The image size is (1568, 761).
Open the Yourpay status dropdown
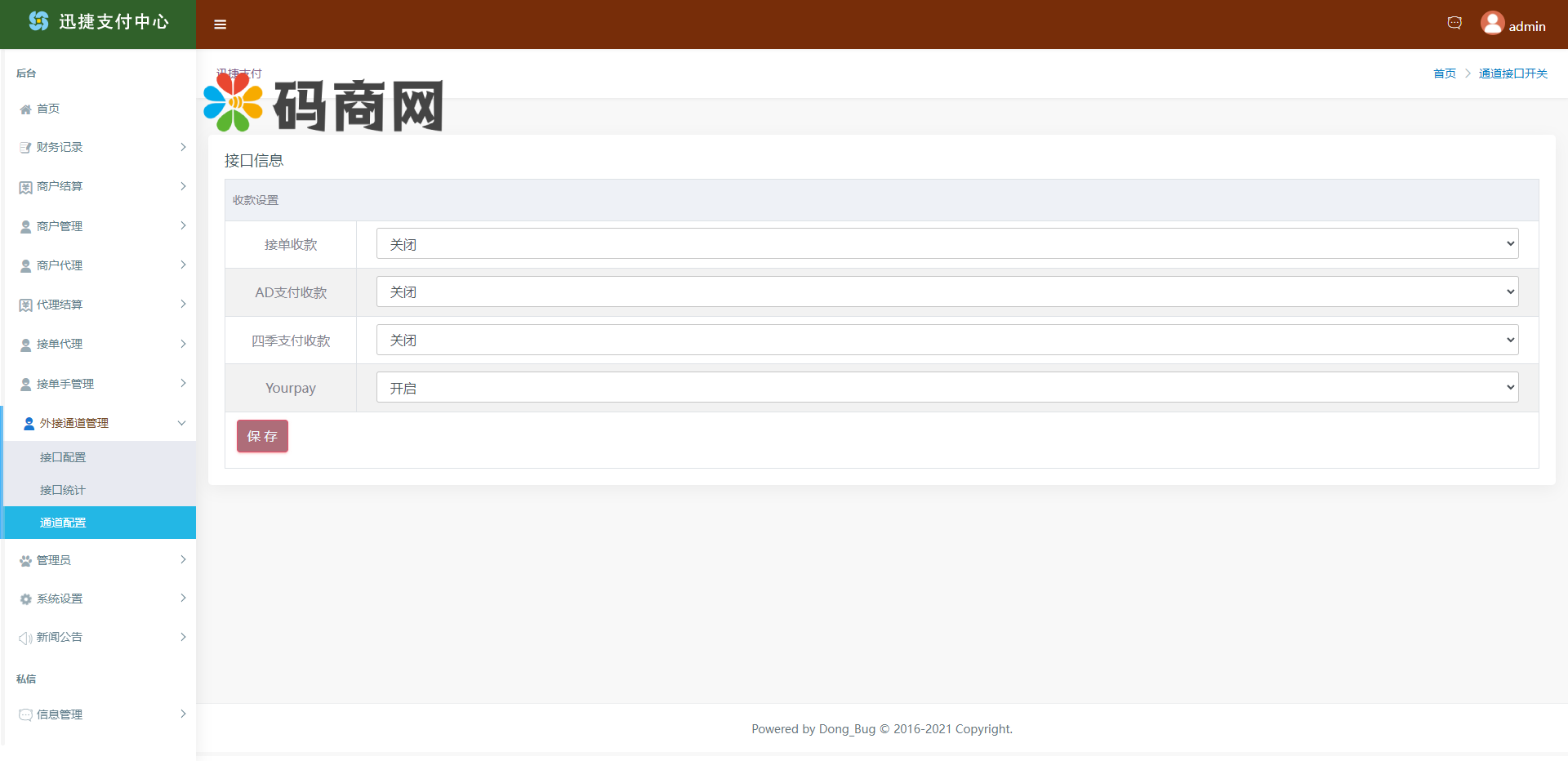pyautogui.click(x=947, y=388)
